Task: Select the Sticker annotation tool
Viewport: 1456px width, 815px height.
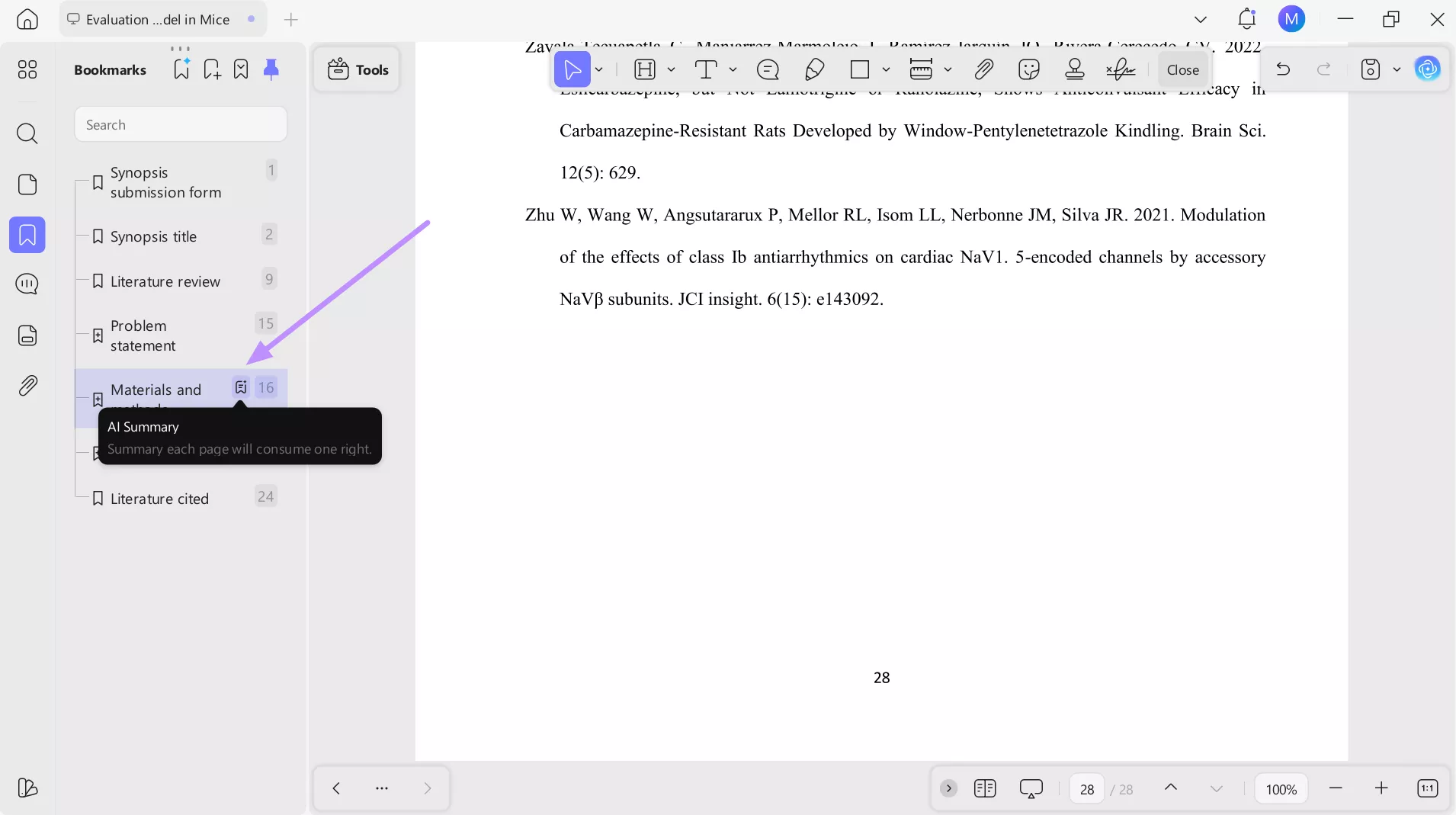Action: click(x=1029, y=69)
